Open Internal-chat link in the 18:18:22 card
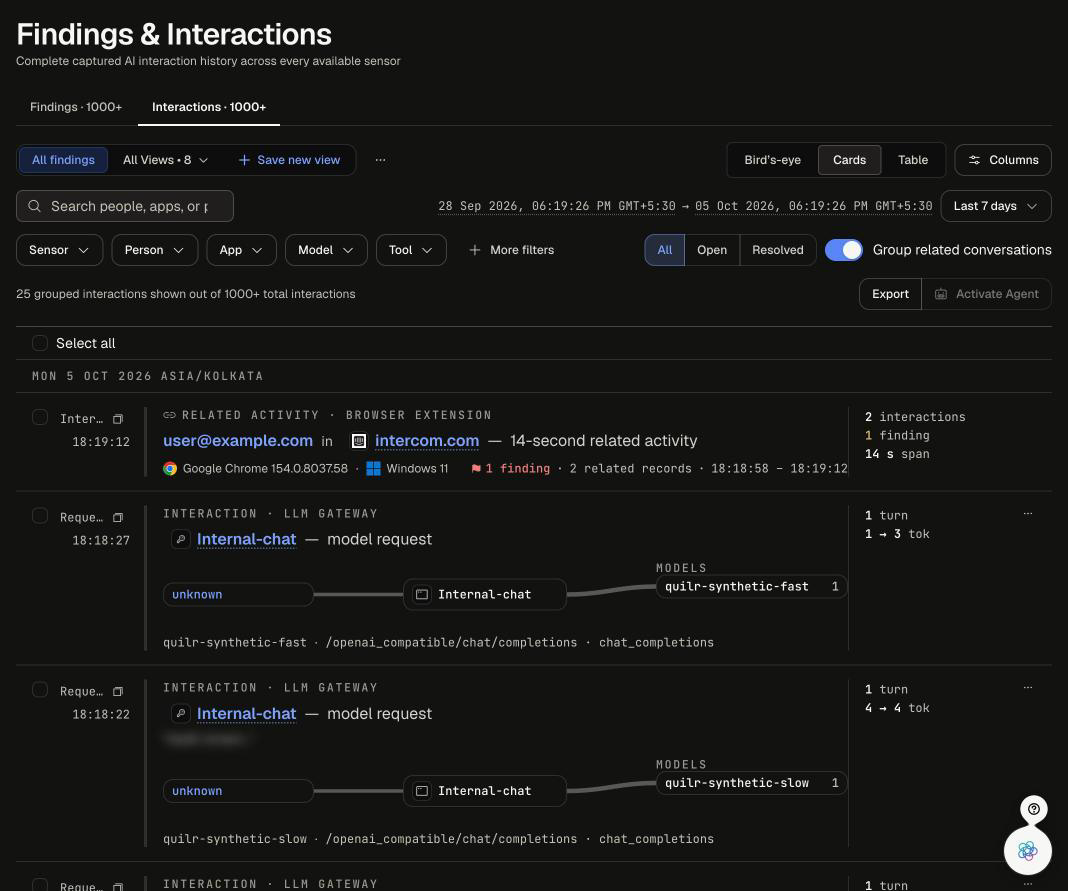 pyautogui.click(x=247, y=714)
